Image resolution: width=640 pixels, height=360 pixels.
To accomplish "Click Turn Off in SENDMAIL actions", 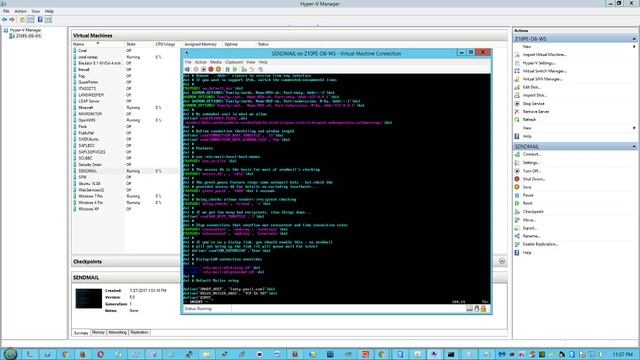I will click(531, 171).
